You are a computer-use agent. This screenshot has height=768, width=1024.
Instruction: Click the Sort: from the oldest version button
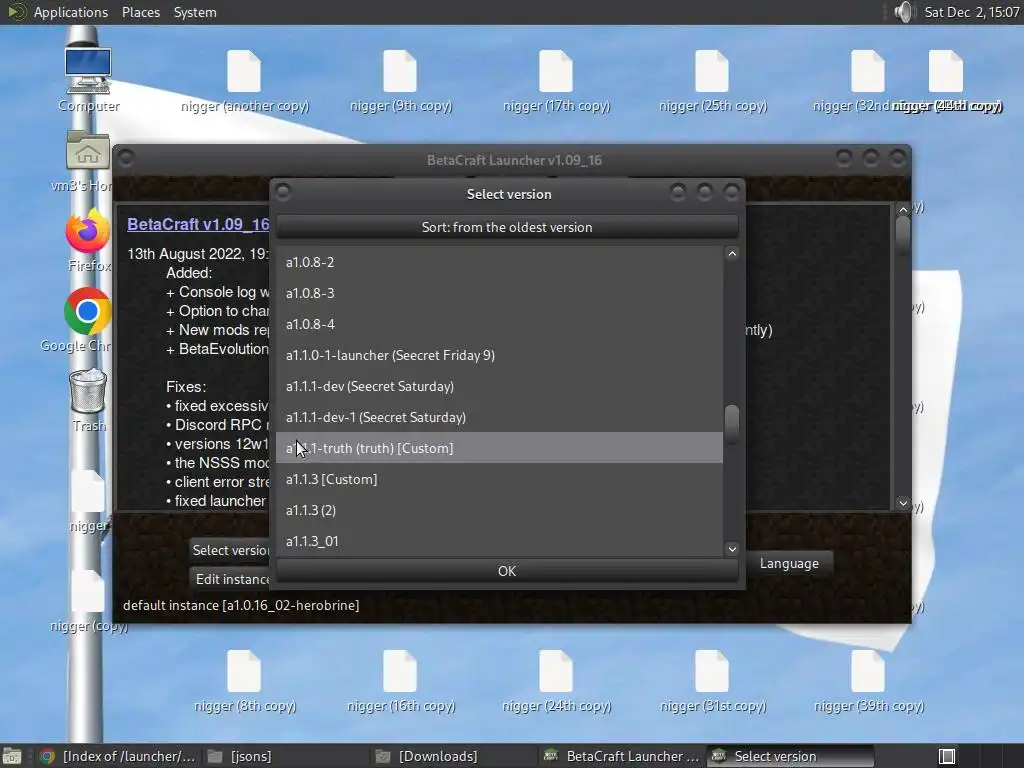(x=507, y=227)
